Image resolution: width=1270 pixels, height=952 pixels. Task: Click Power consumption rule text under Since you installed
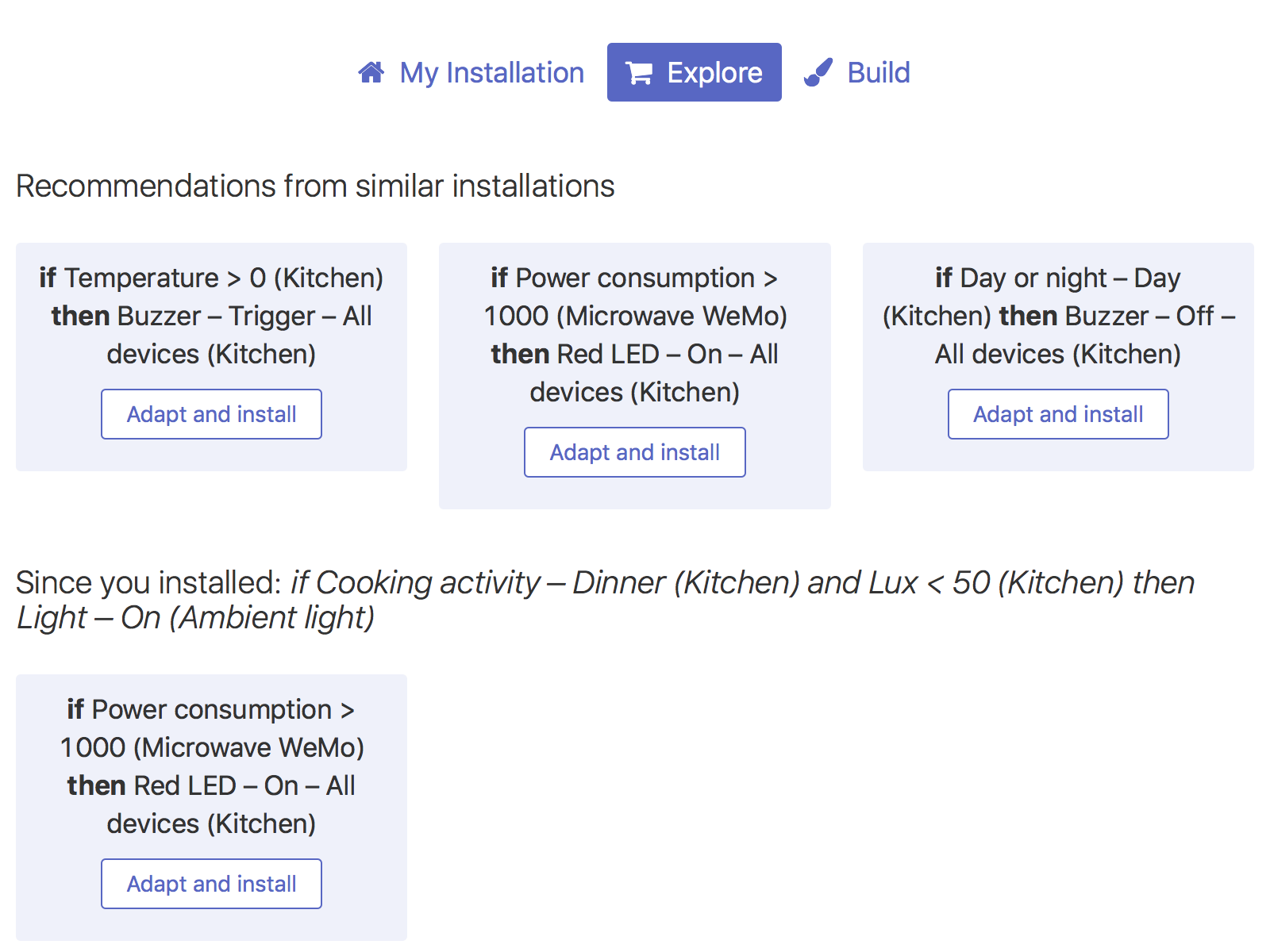point(211,747)
